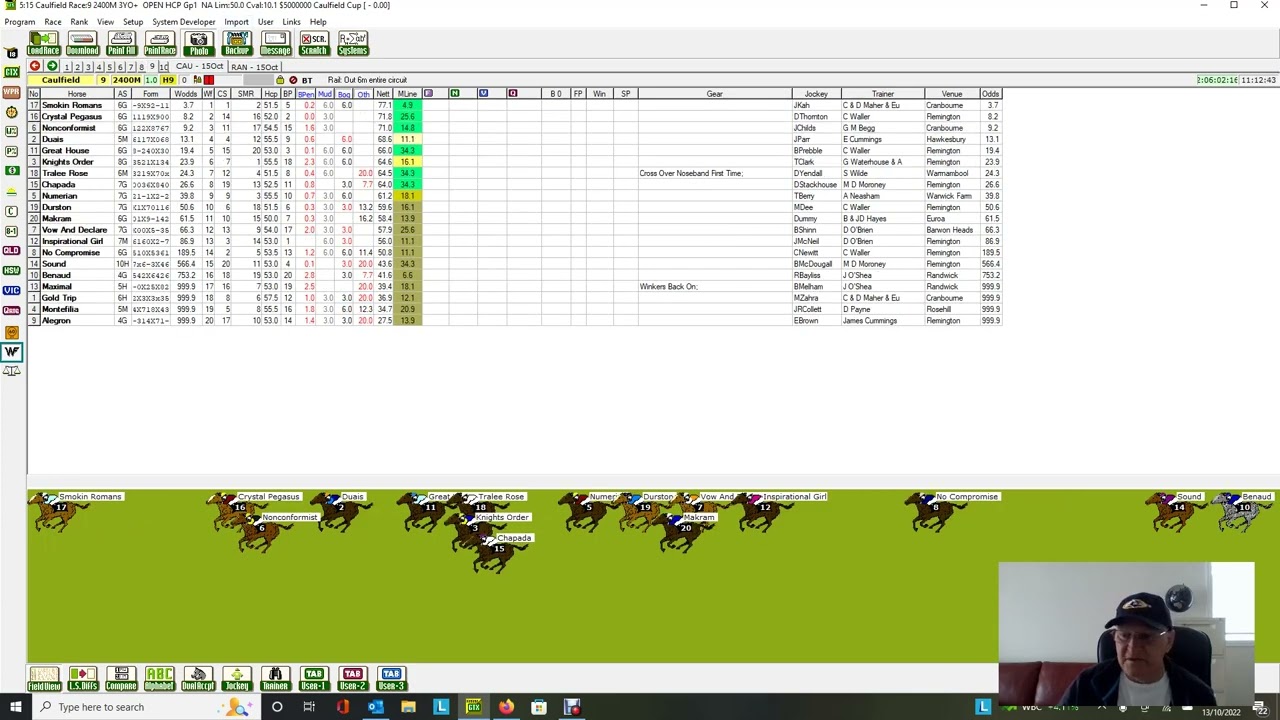Open the Jockey view
1280x720 pixels.
[237, 679]
